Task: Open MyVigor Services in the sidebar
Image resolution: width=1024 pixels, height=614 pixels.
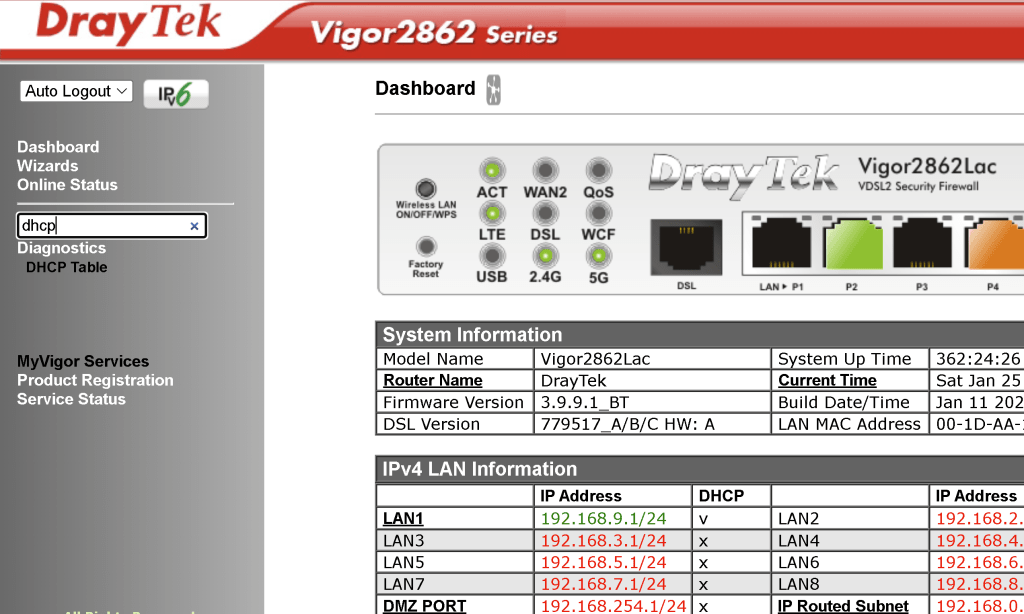Action: tap(83, 361)
